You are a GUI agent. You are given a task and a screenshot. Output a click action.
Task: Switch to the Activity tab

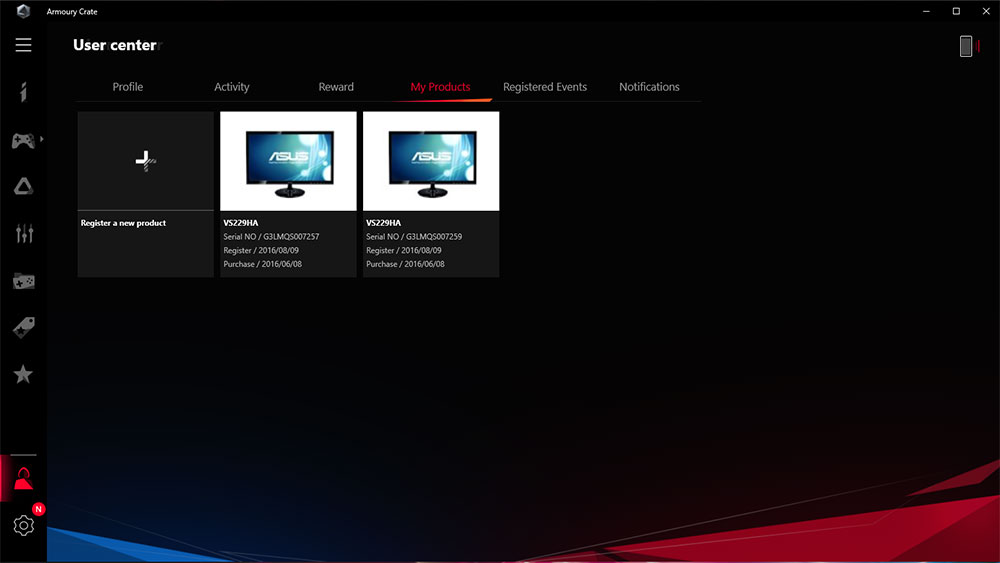pyautogui.click(x=232, y=87)
